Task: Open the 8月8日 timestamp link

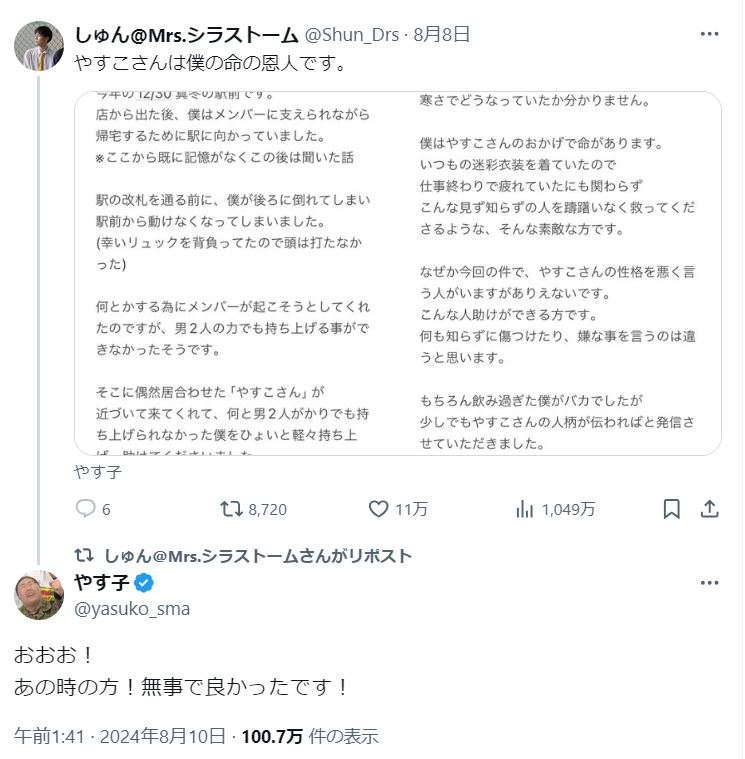Action: point(442,34)
